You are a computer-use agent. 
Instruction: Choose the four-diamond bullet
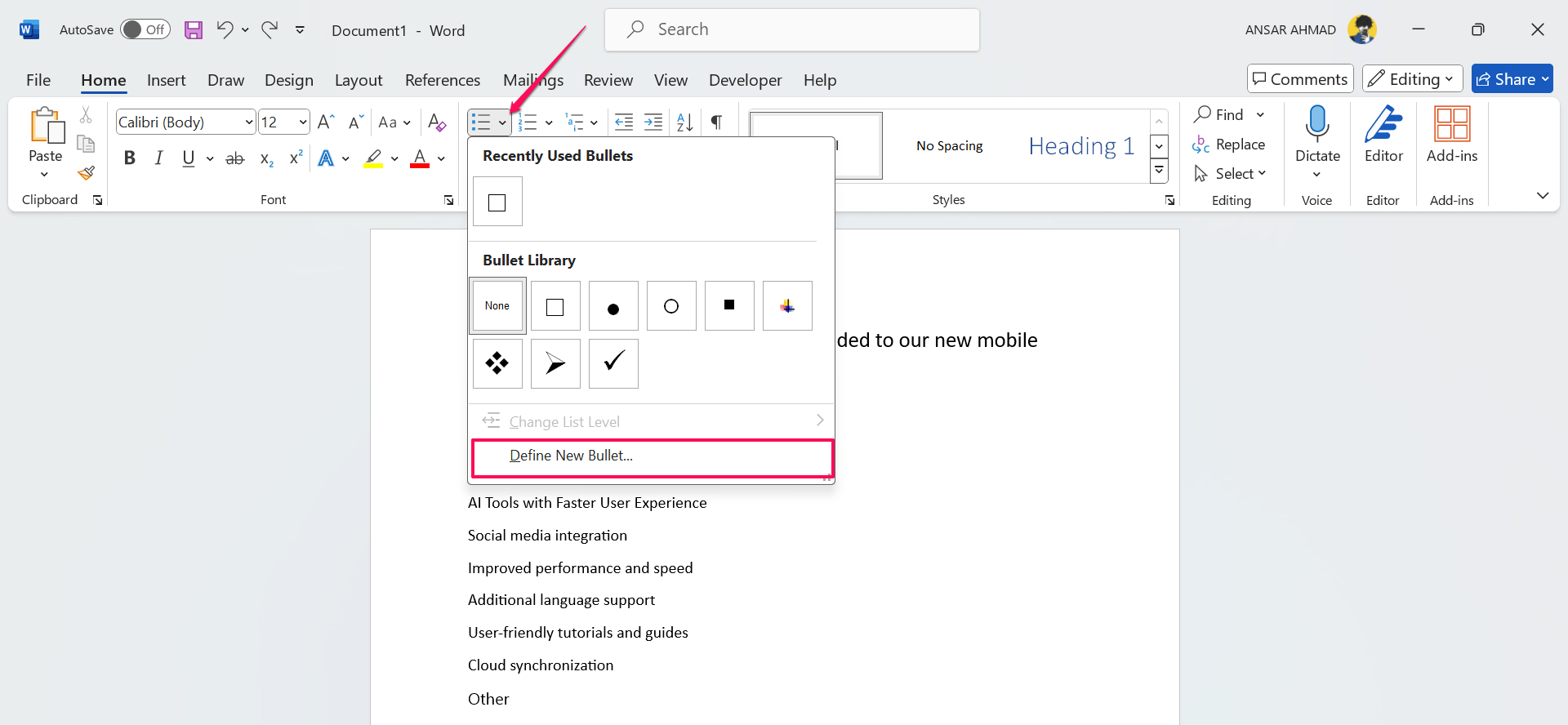pyautogui.click(x=497, y=363)
